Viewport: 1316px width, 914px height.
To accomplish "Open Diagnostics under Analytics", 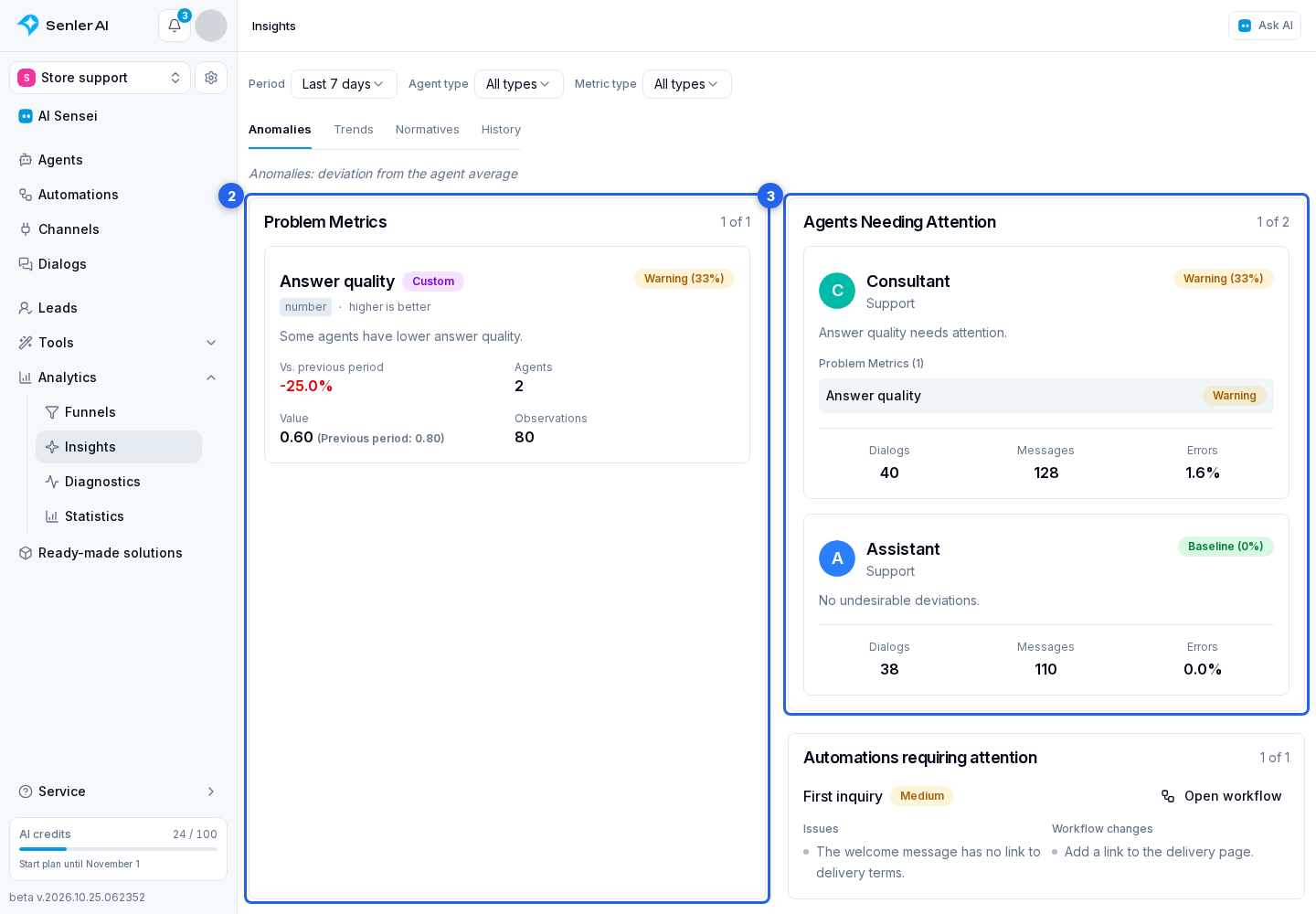I will (119, 482).
